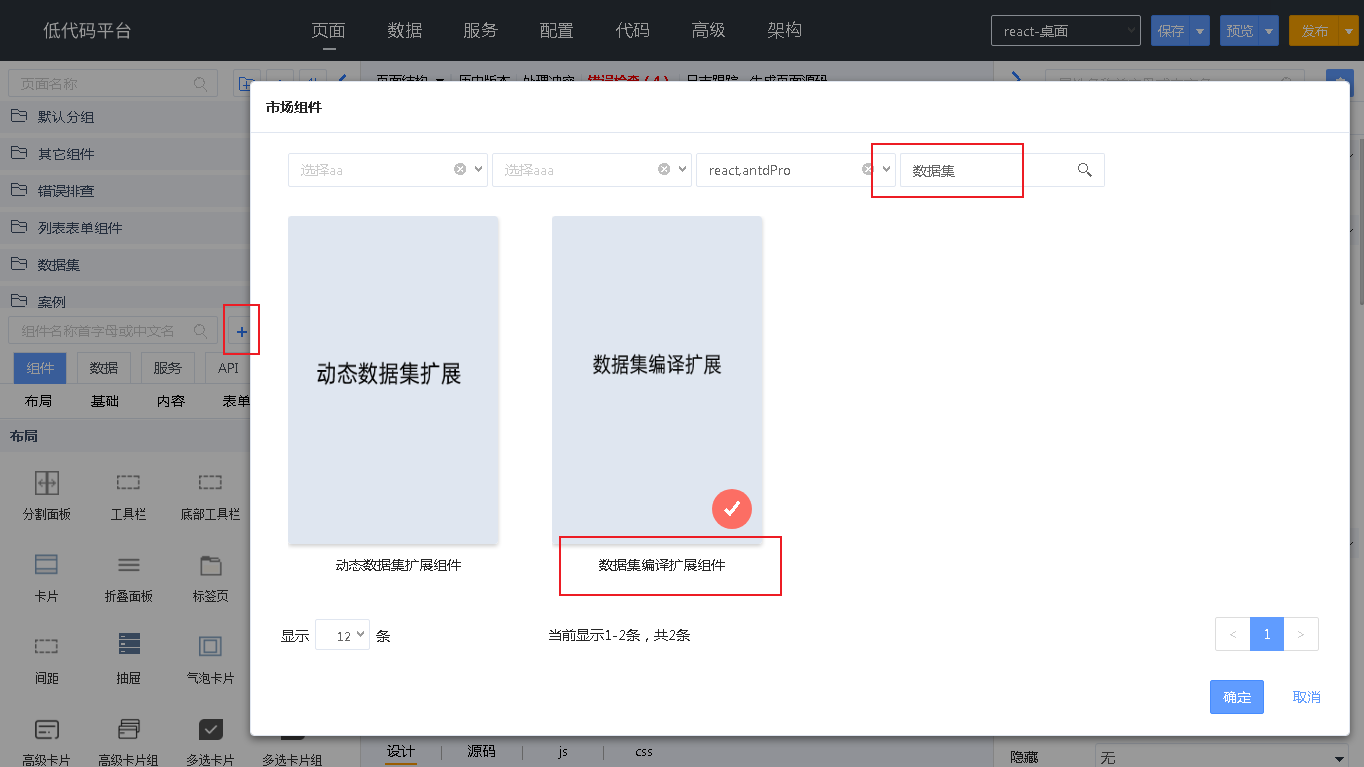Click search magnifier in the market component dialog

1084,170
